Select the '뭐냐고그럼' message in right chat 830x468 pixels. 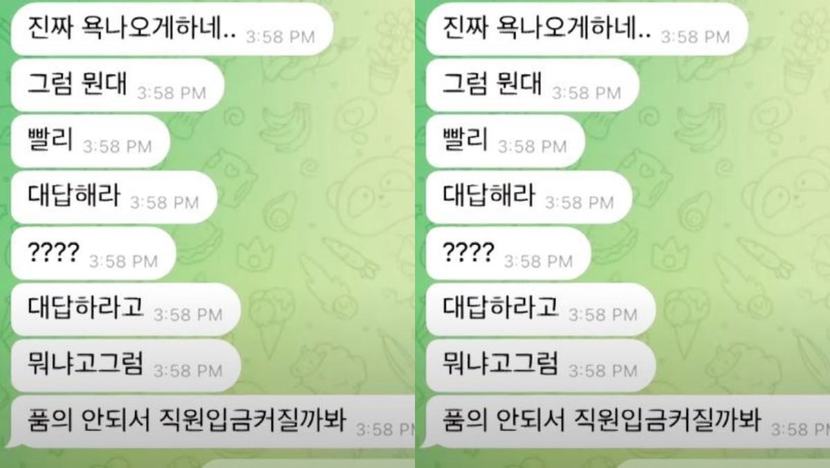(540, 365)
